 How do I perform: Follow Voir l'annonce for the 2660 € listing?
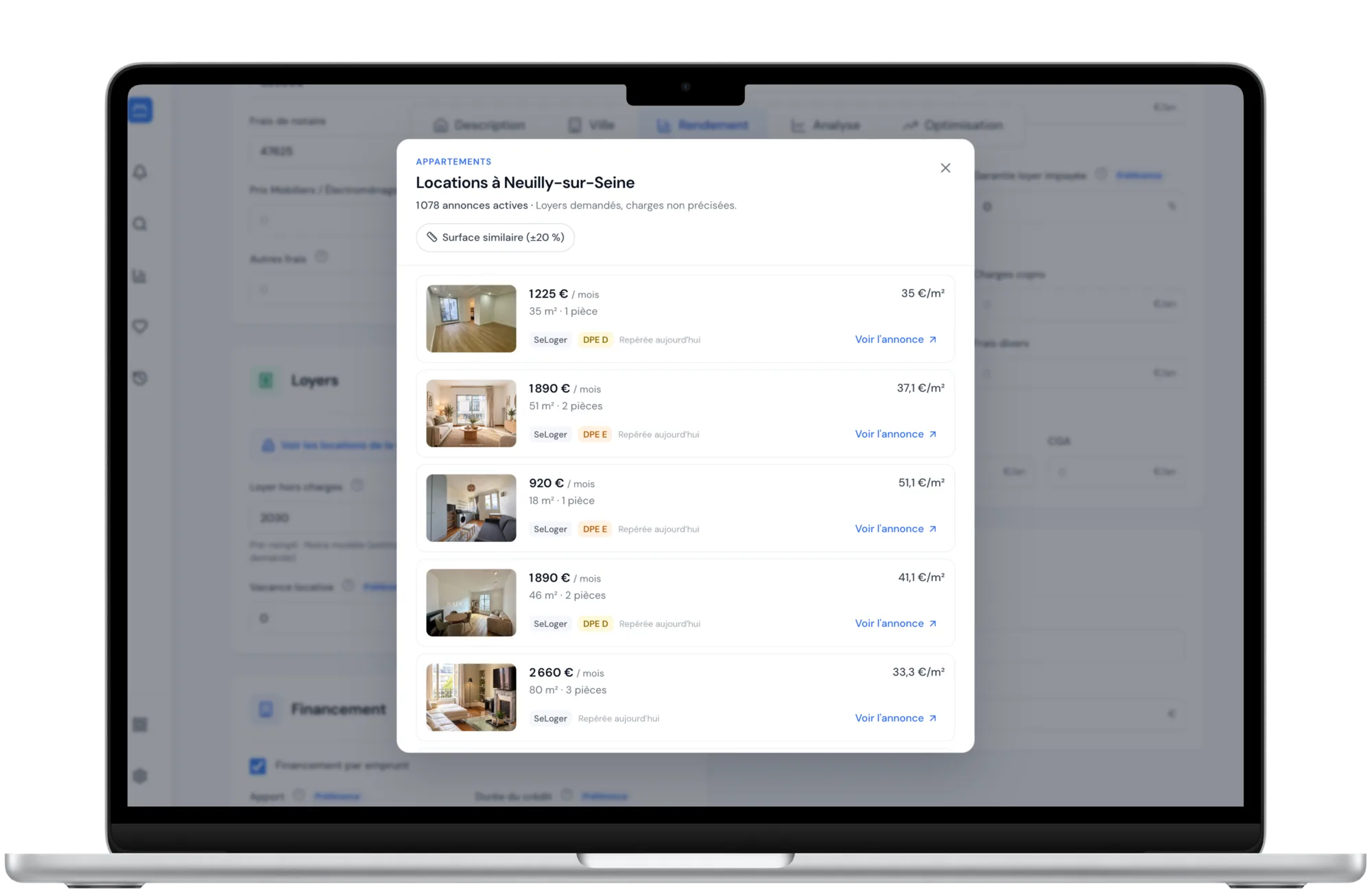[x=896, y=718]
